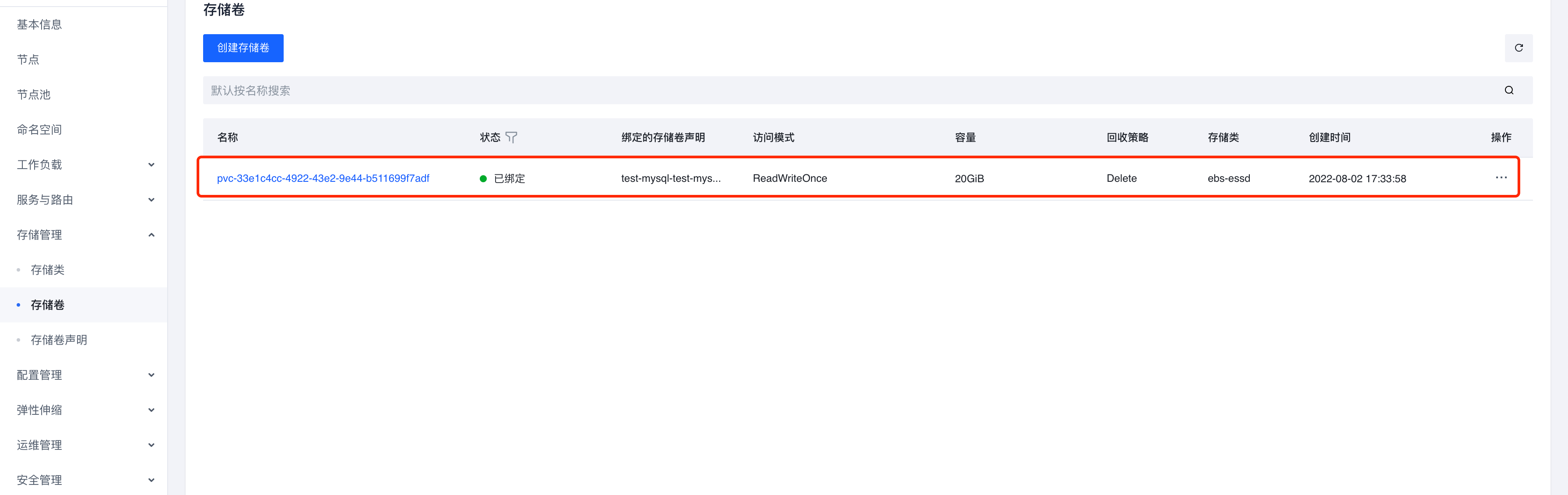Click the 存储类 column header
The height and width of the screenshot is (495, 1568).
pos(1223,138)
